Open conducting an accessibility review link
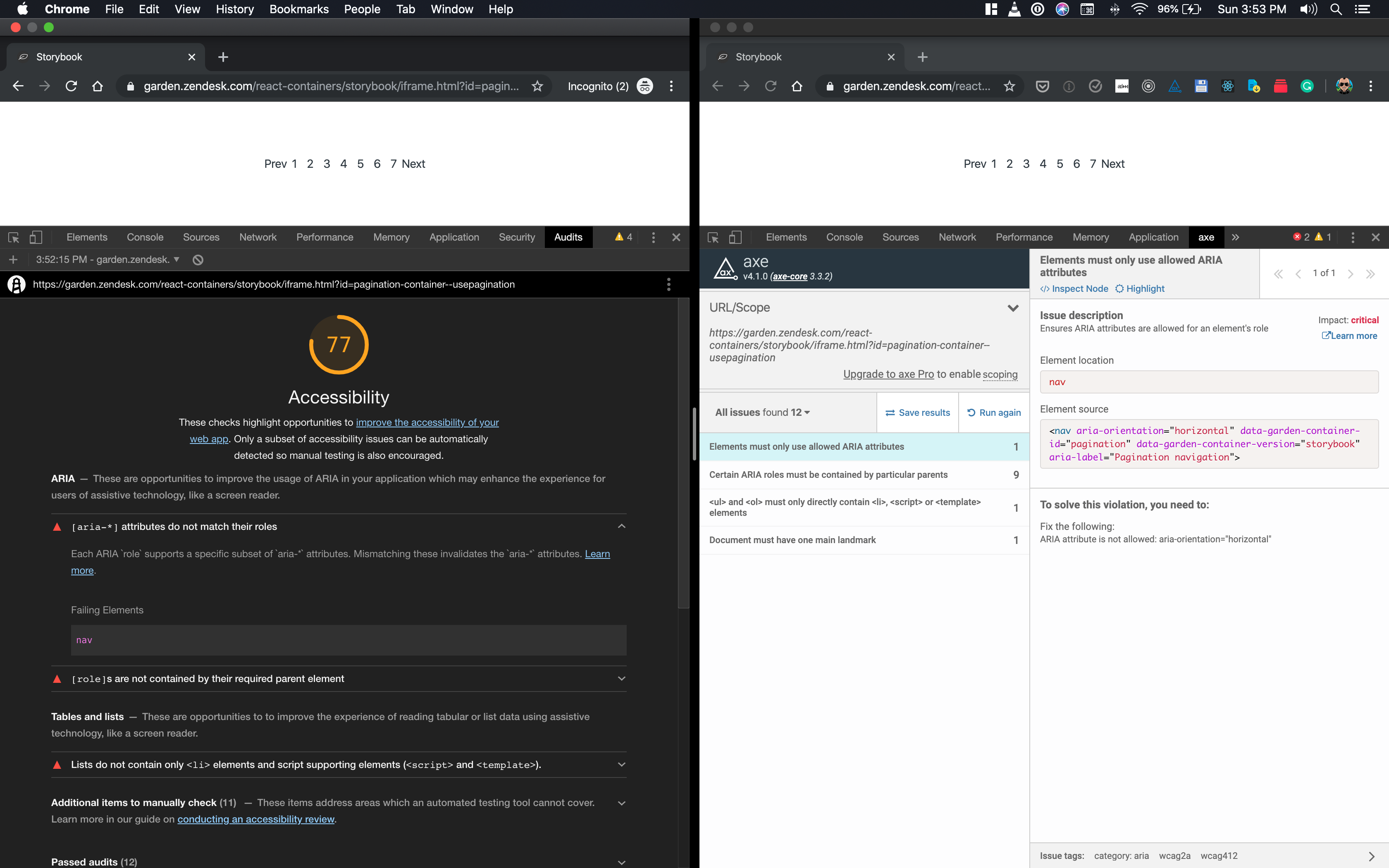 tap(256, 819)
